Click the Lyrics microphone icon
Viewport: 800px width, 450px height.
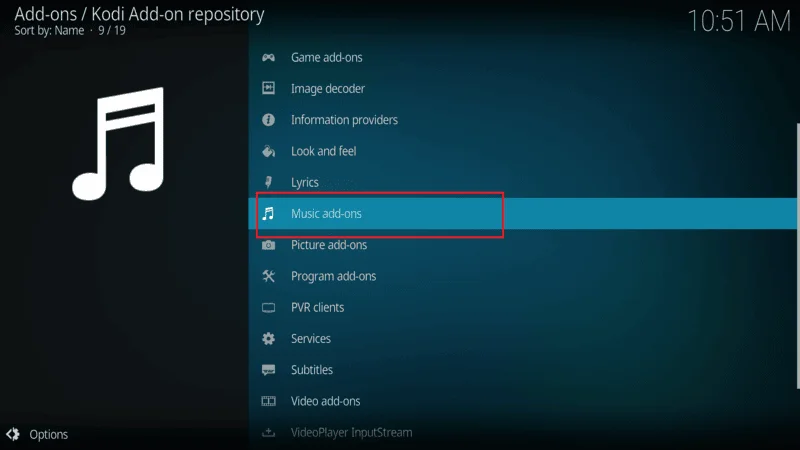pyautogui.click(x=268, y=182)
